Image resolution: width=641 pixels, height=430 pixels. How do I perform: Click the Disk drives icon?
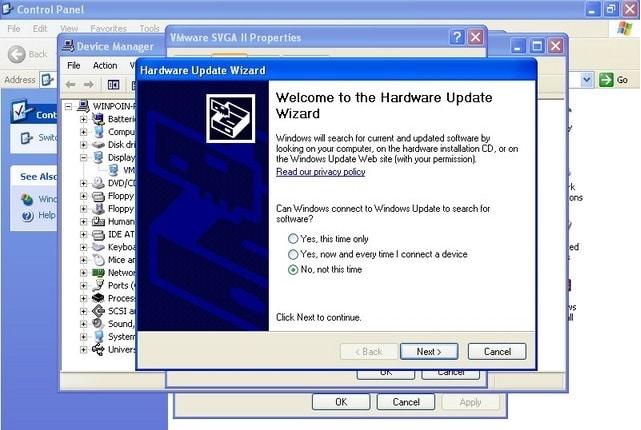(98, 145)
